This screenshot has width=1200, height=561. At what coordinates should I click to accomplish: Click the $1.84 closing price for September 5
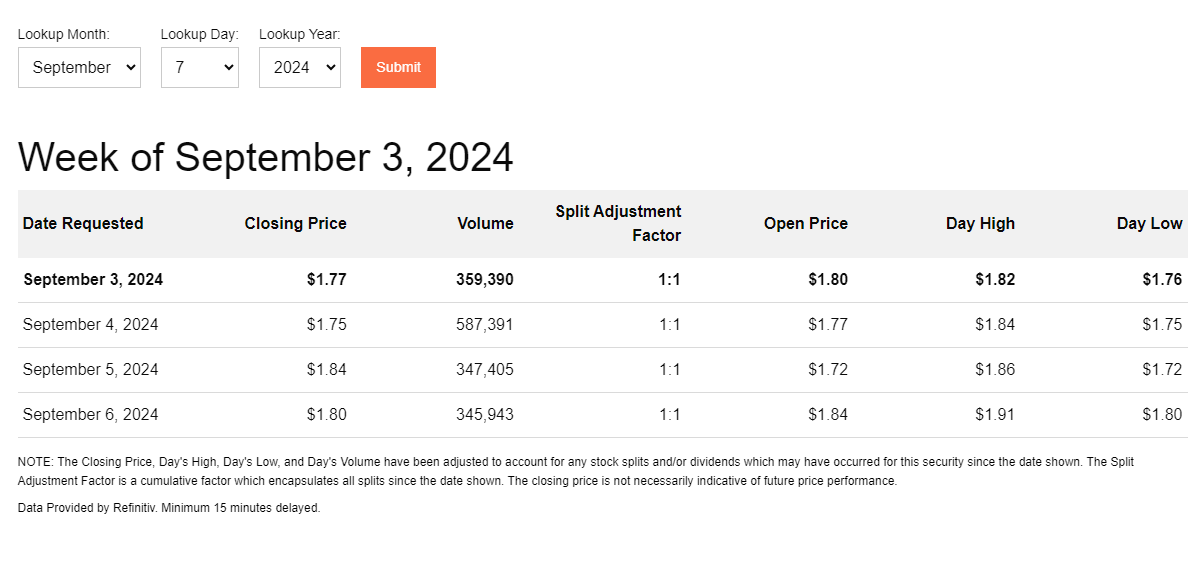[327, 369]
